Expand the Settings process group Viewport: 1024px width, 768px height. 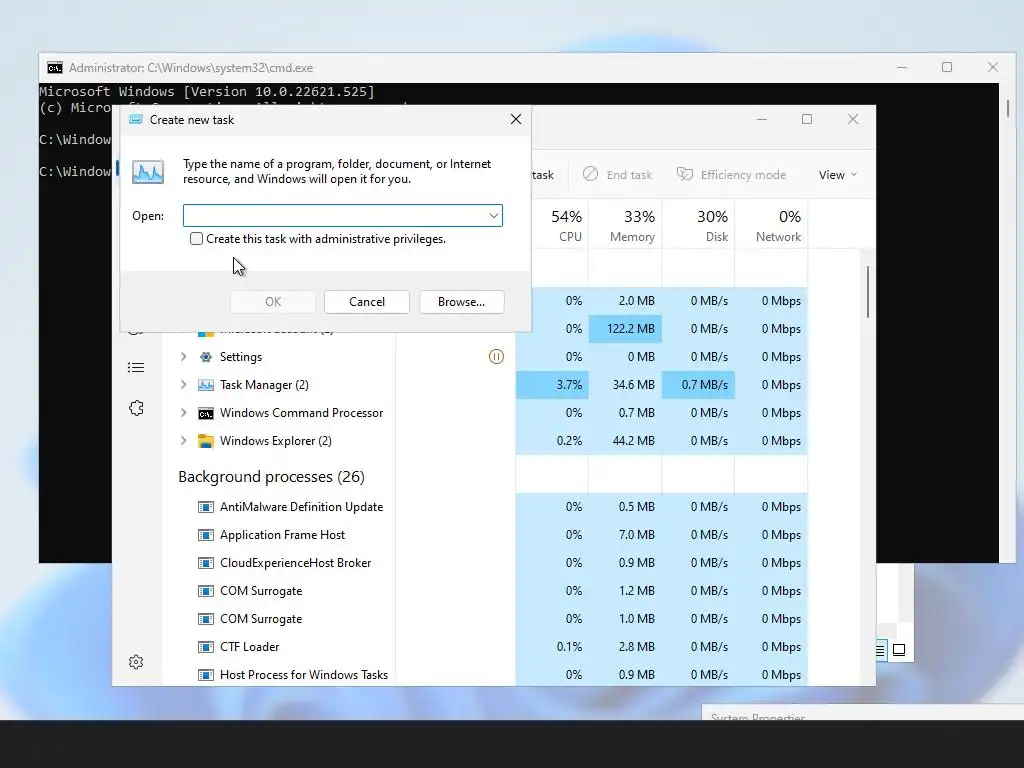(184, 357)
